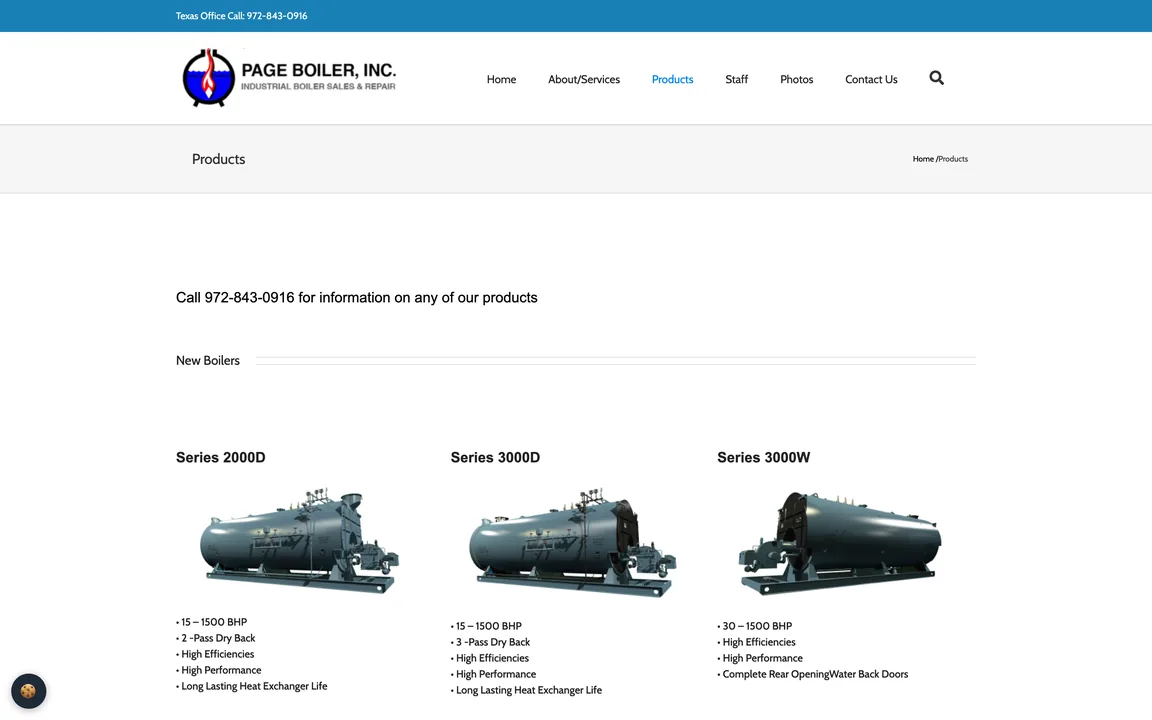The image size is (1152, 720).
Task: Click the cookie settings icon
Action: coord(29,691)
